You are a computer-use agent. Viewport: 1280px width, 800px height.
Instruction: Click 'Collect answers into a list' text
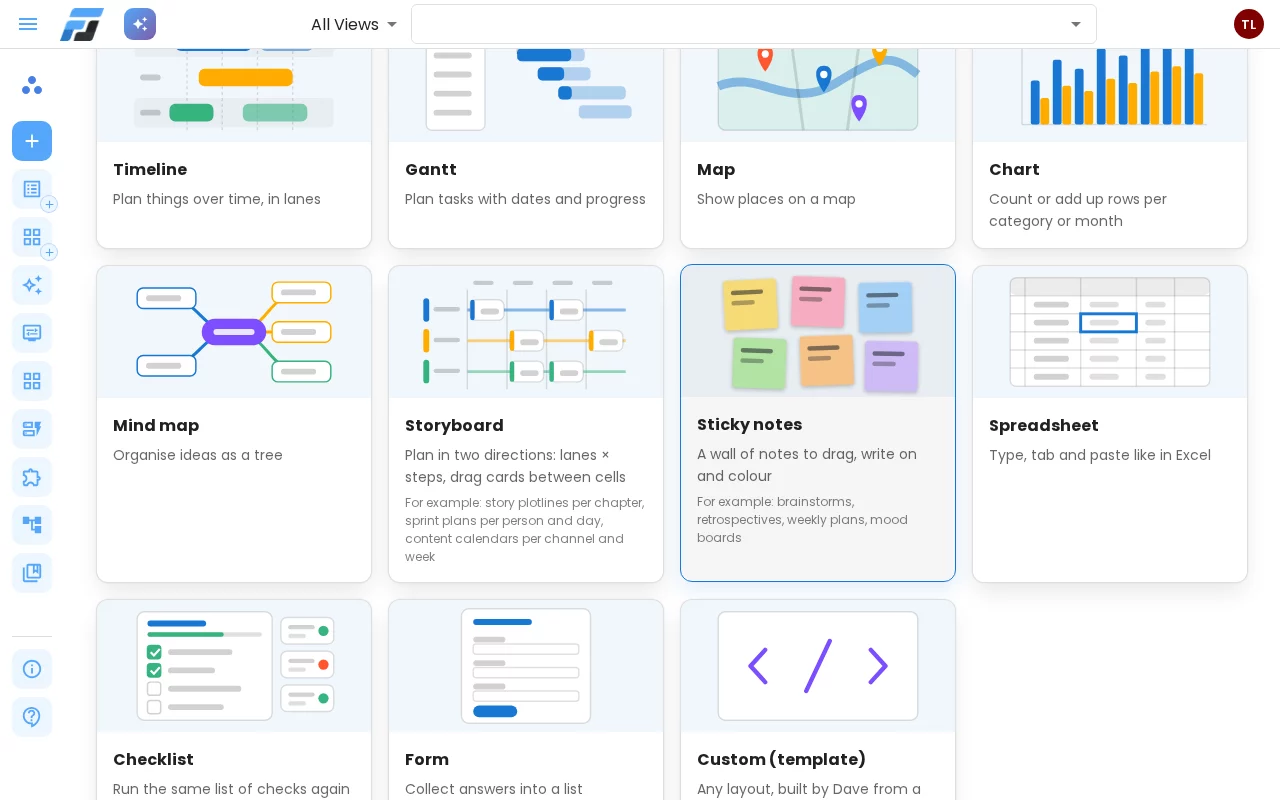point(494,789)
